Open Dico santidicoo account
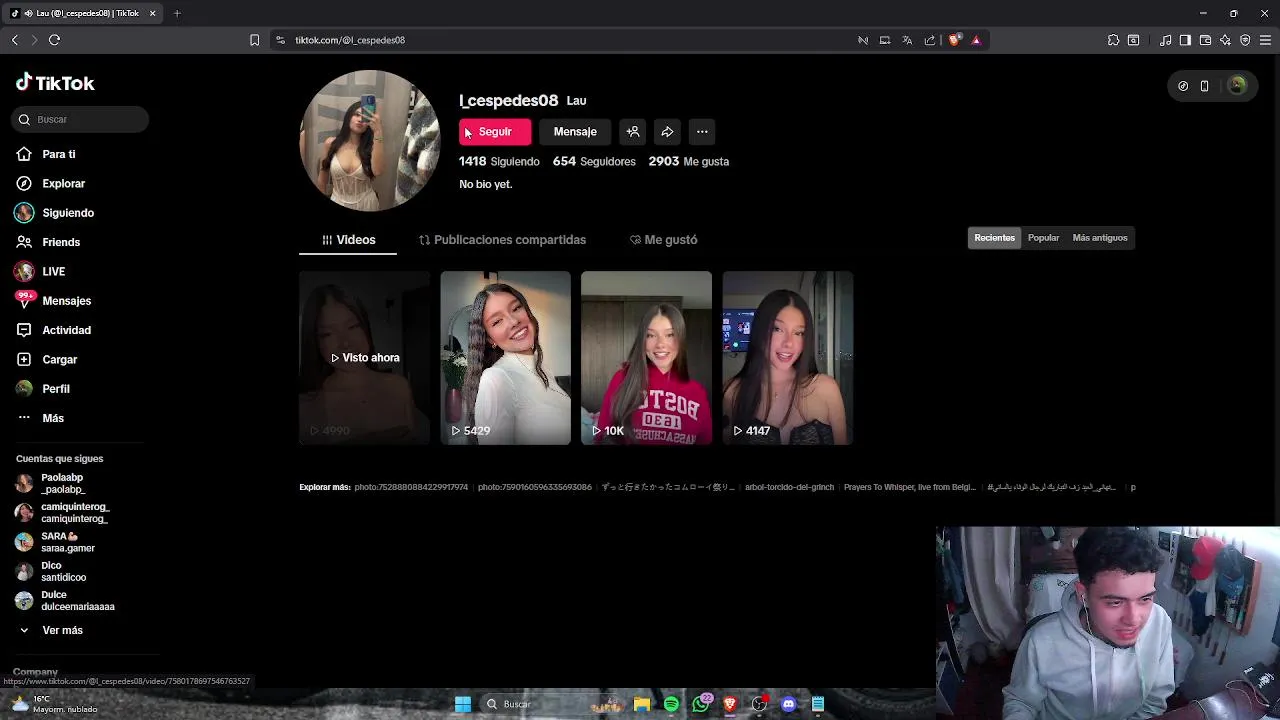Screen dimensions: 1280x720 point(50,571)
